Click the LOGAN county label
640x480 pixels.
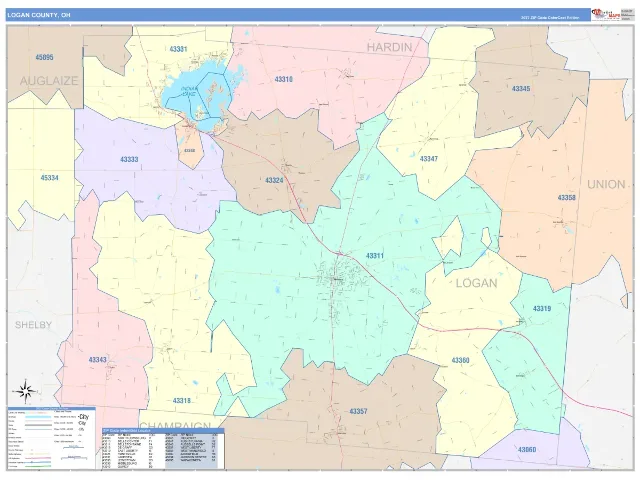click(476, 283)
